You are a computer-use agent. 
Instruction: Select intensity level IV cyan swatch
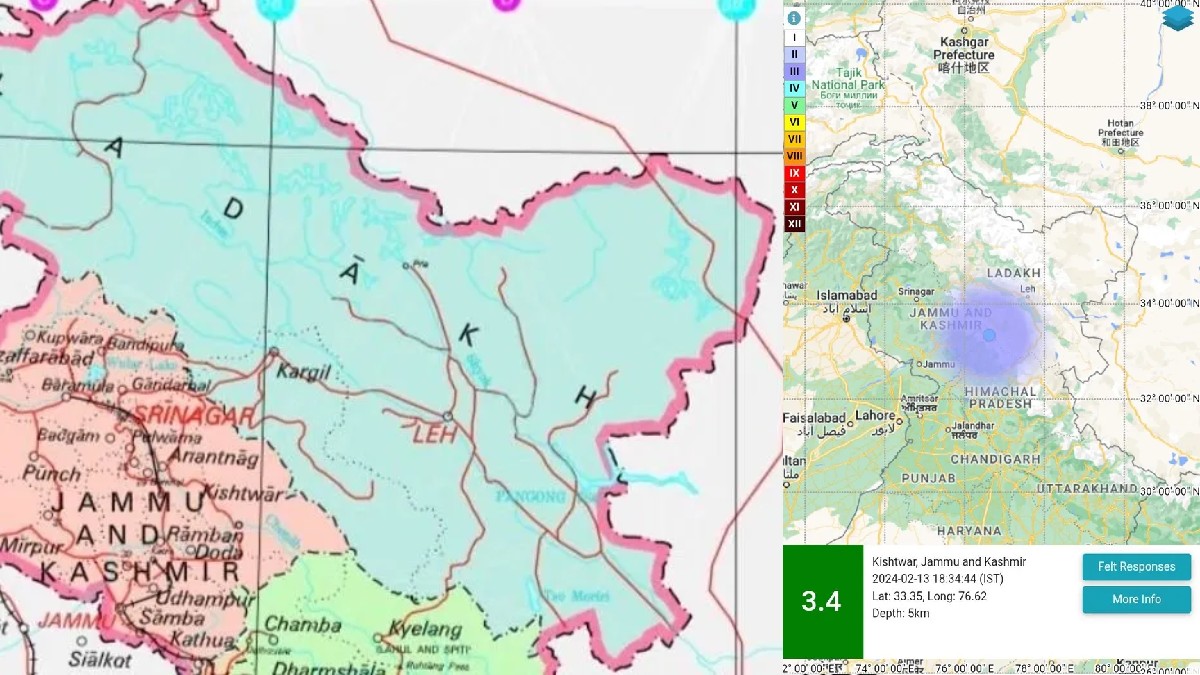coord(794,88)
